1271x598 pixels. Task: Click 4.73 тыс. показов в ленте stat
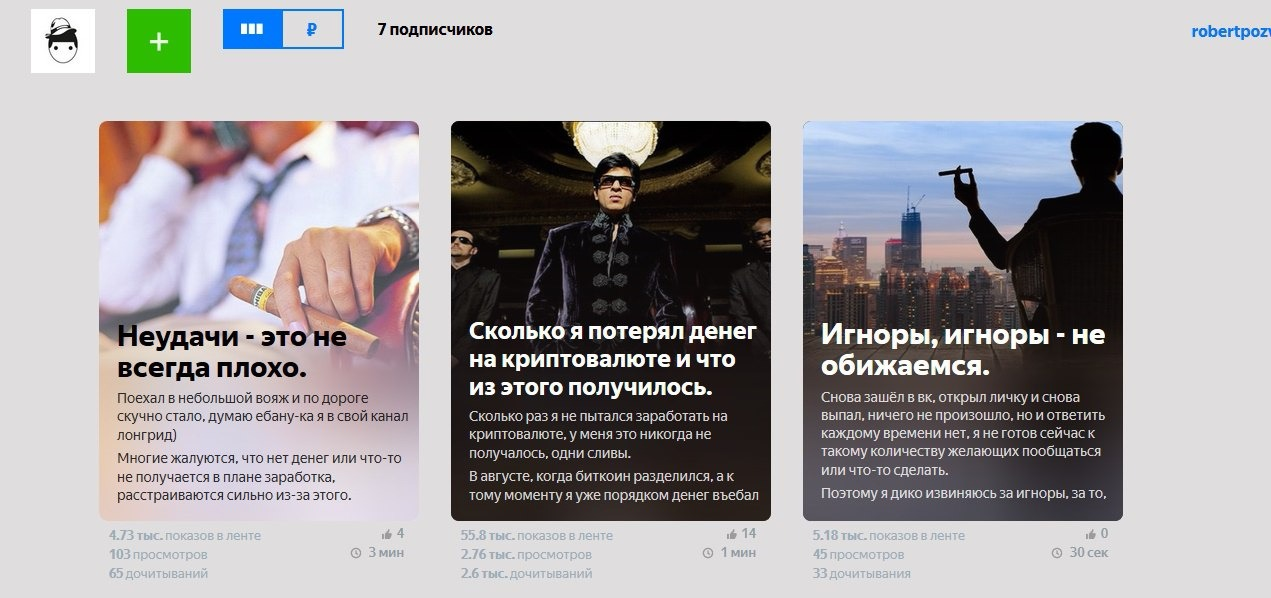[185, 535]
